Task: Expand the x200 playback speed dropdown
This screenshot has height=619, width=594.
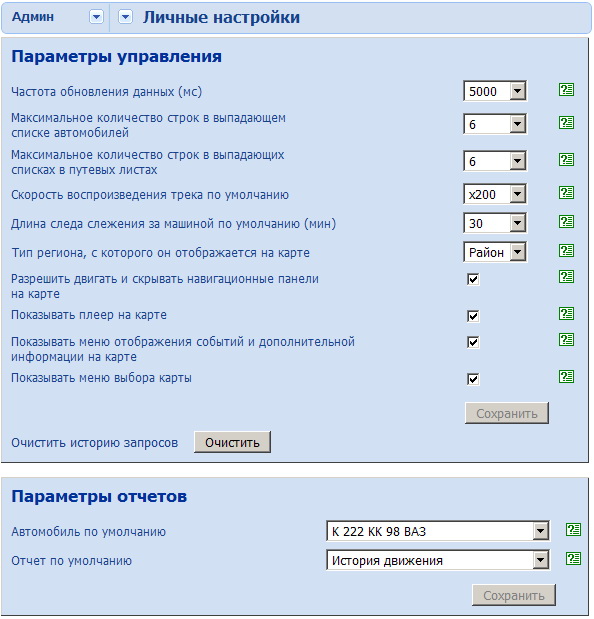Action: pyautogui.click(x=495, y=194)
